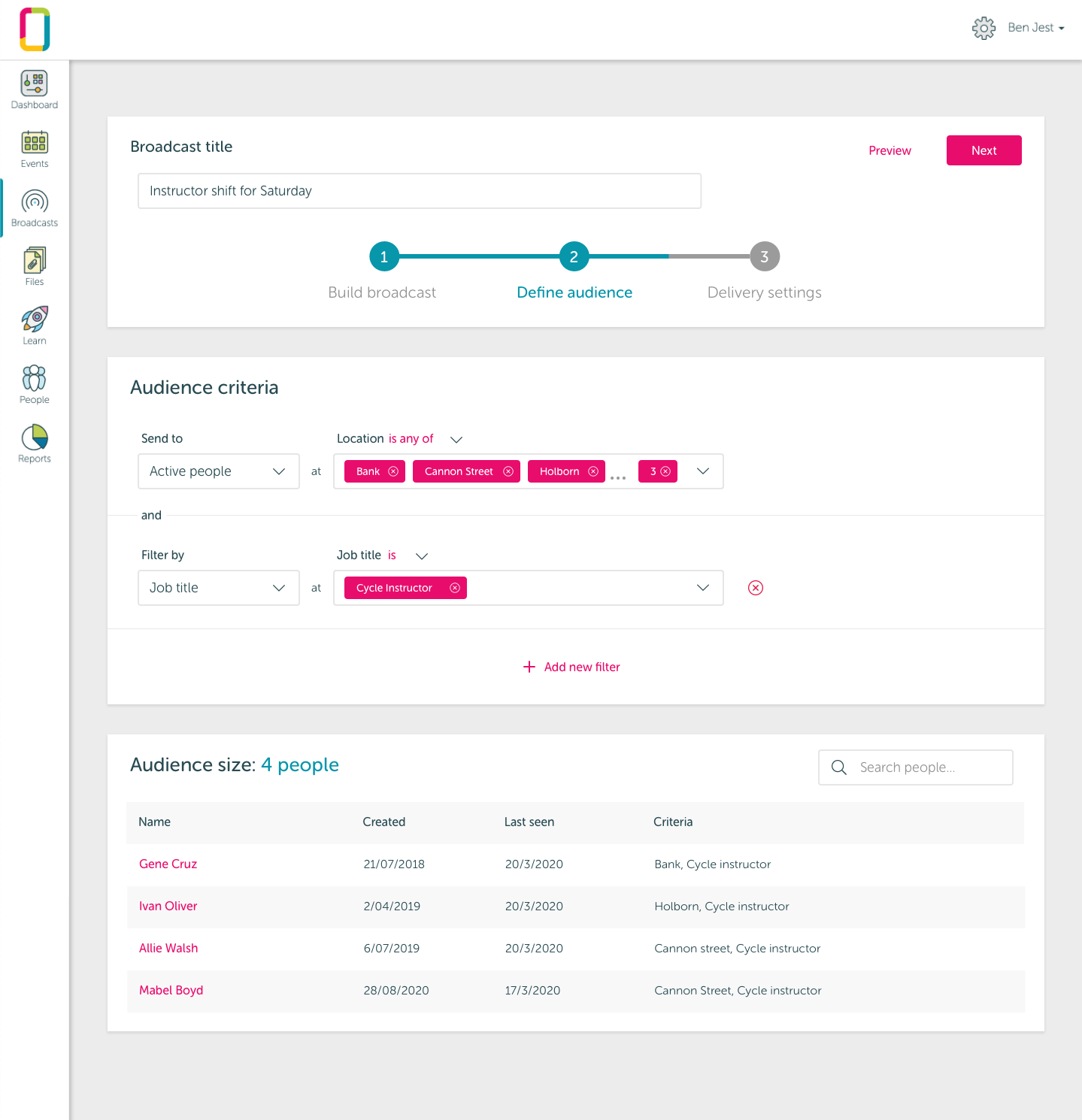The height and width of the screenshot is (1120, 1082).
Task: Remove the Bank location tag
Action: click(393, 471)
